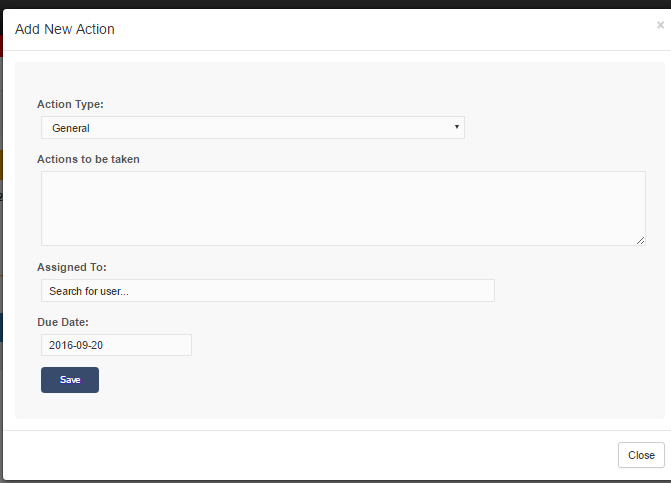
Task: Click the 'Action Type:' label
Action: point(70,104)
